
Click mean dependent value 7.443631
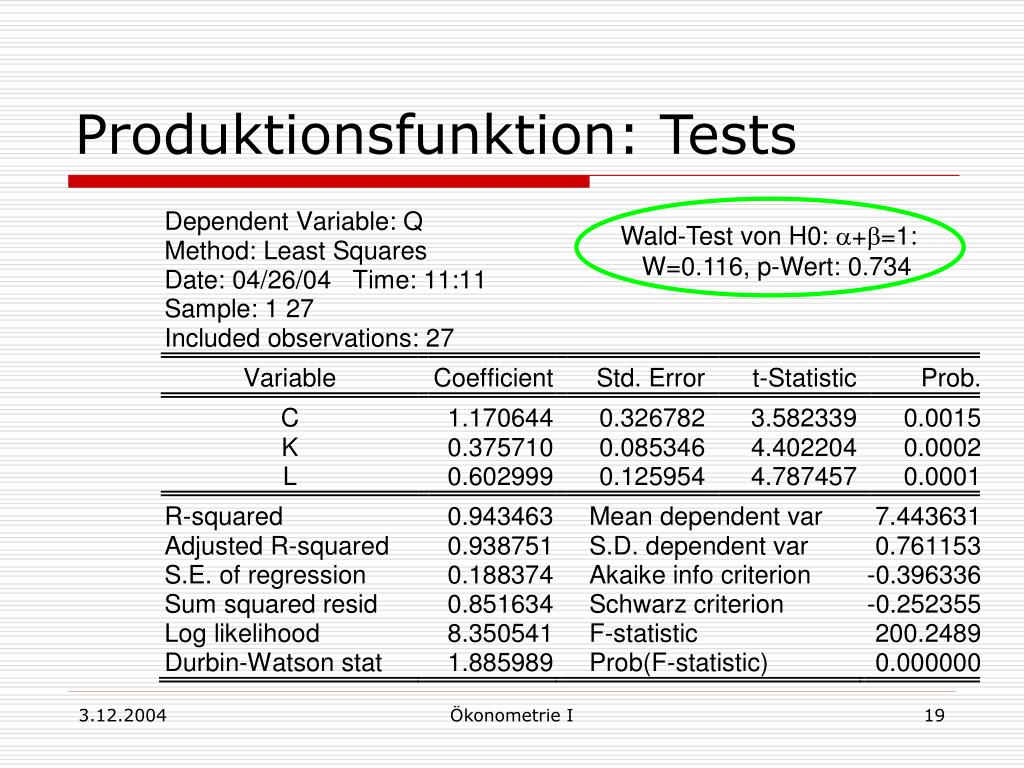click(x=927, y=517)
